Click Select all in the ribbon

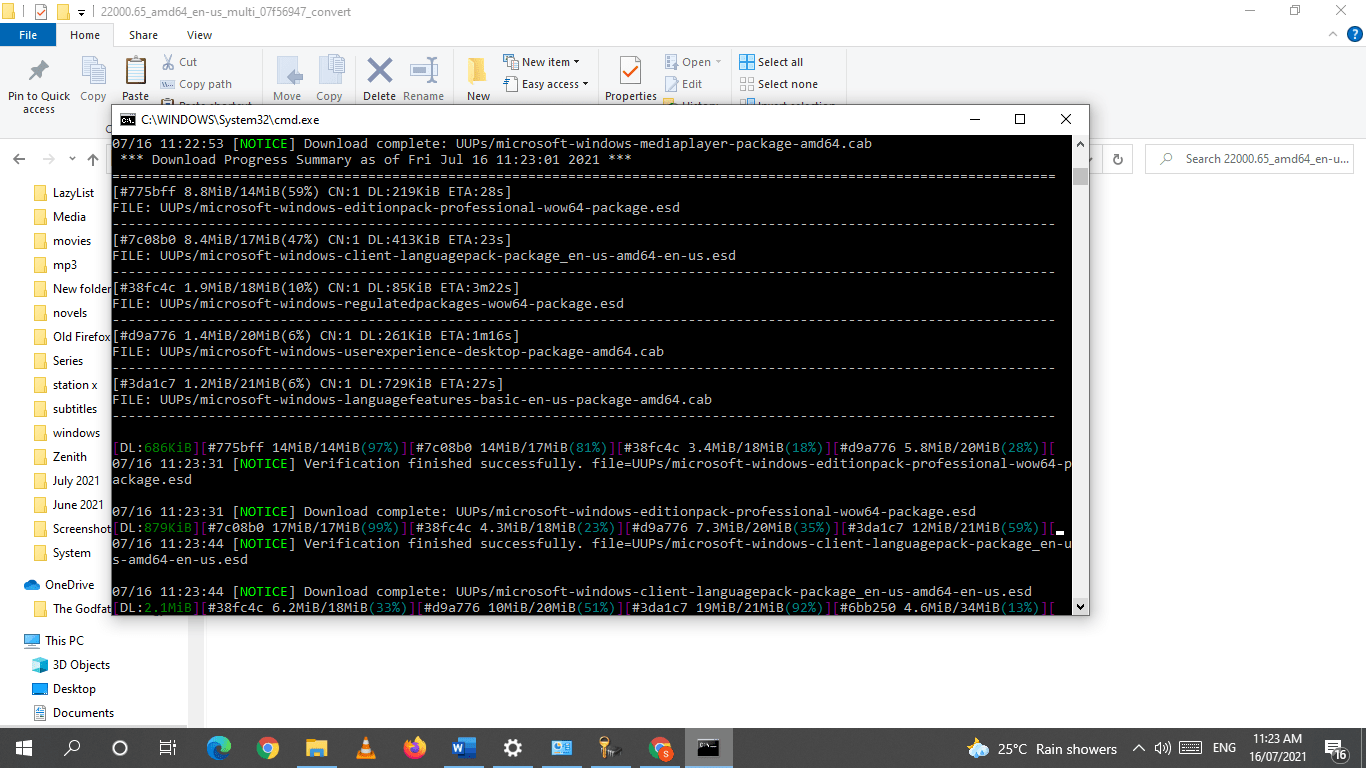pos(771,62)
